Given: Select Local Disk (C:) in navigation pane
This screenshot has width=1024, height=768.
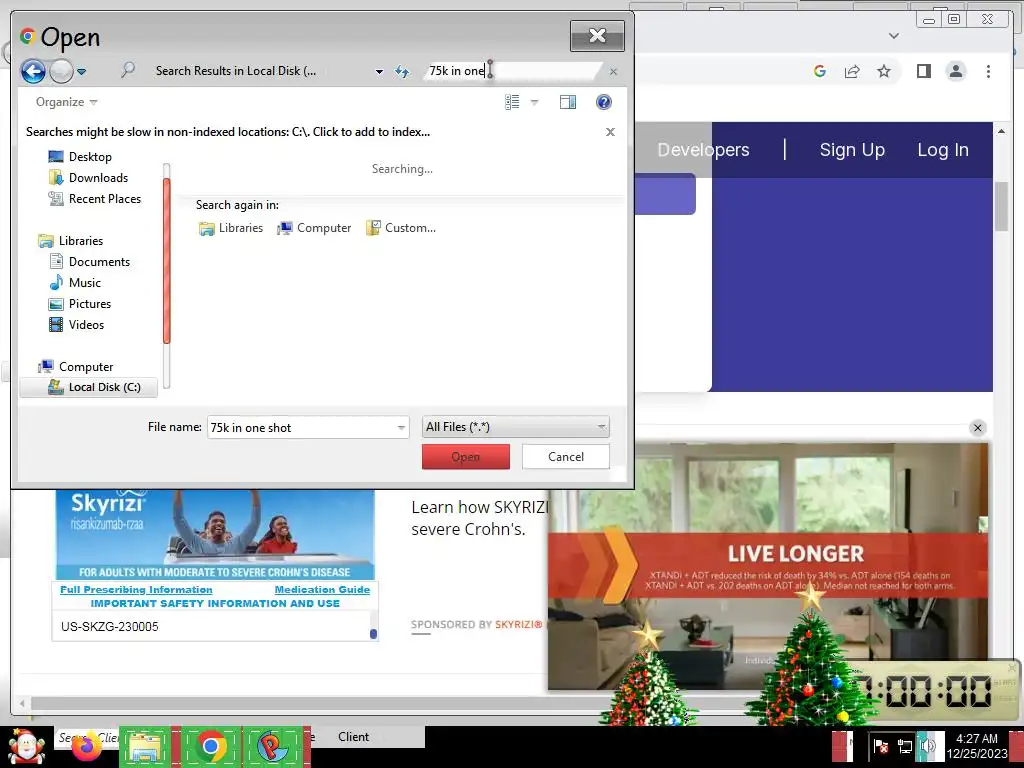Looking at the screenshot, I should click(x=89, y=387).
